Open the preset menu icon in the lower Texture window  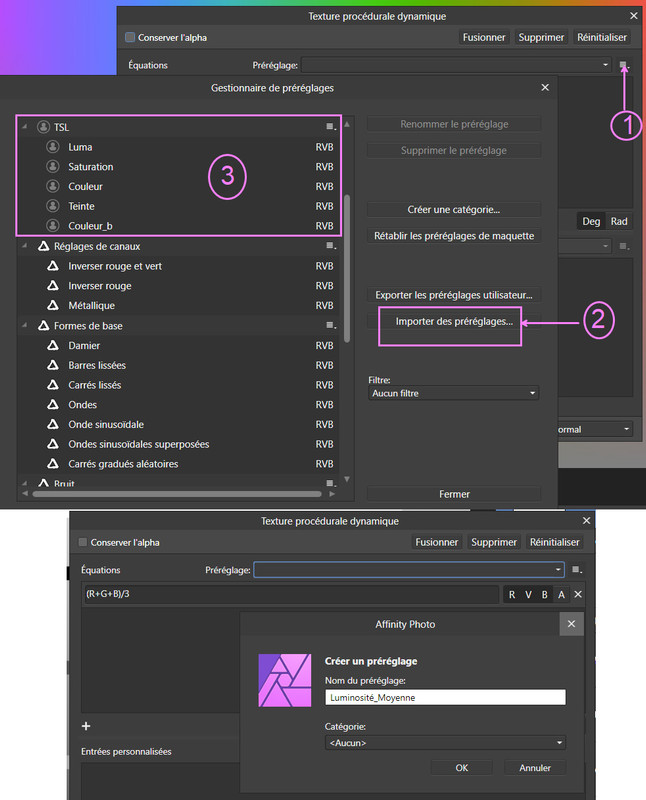577,569
